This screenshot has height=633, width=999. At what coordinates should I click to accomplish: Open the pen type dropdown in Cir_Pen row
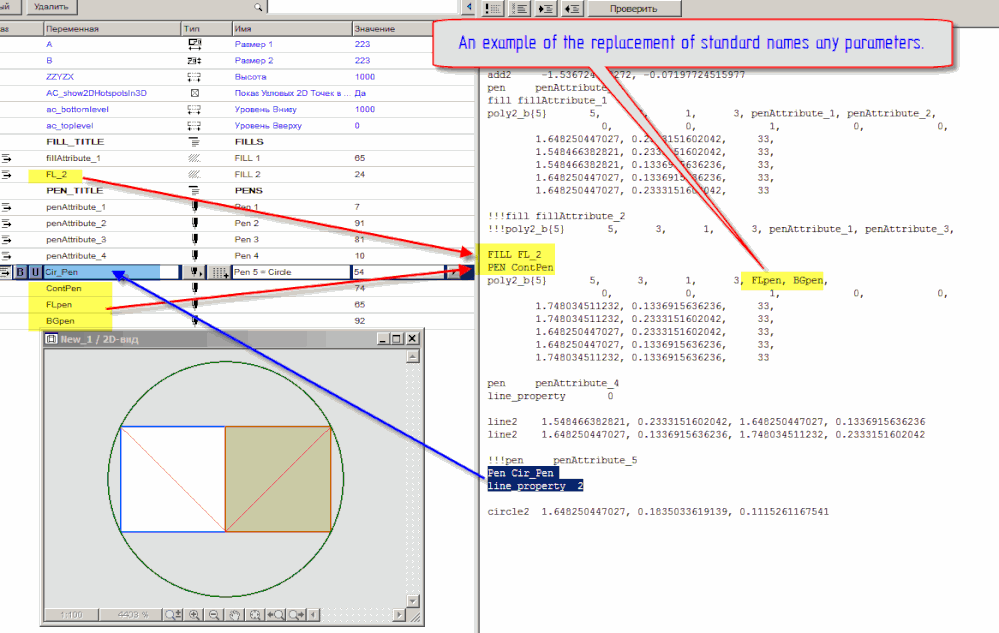pos(196,272)
